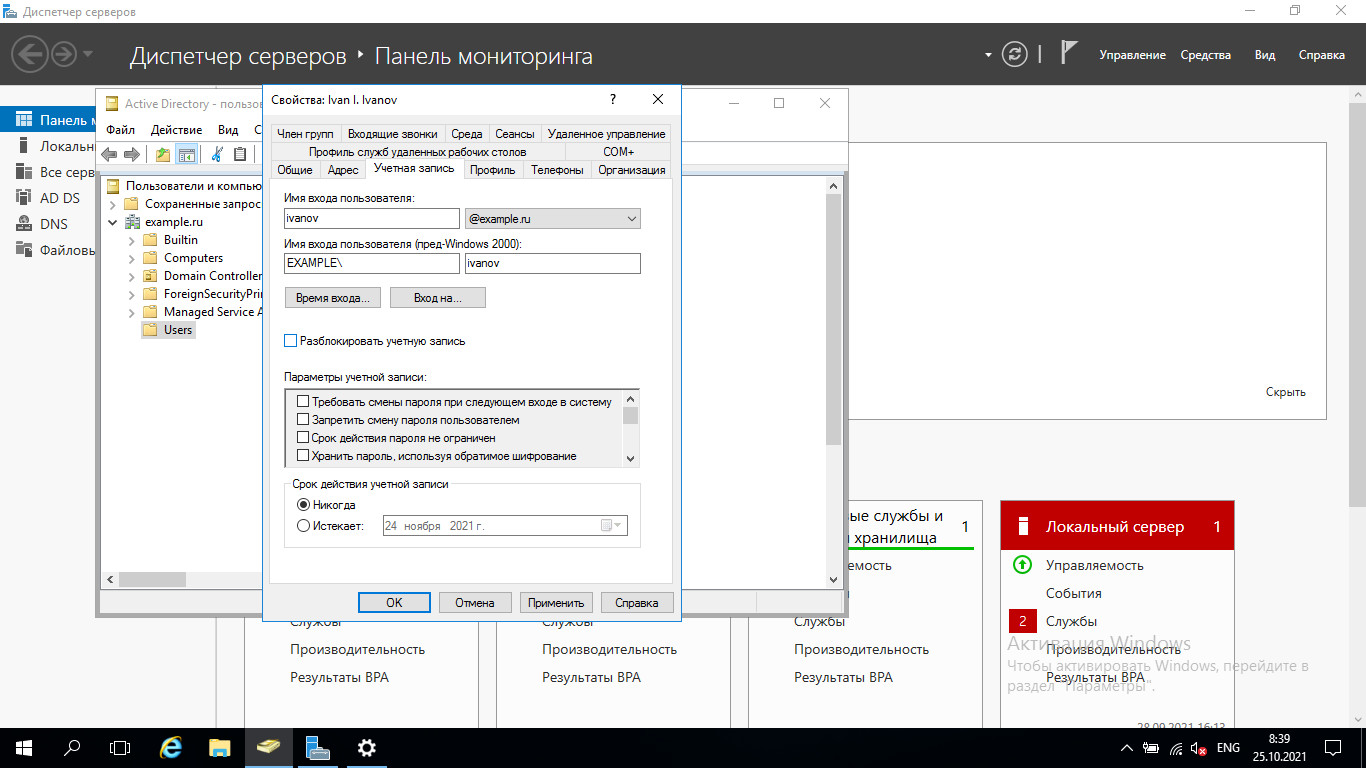Screen dimensions: 1366x768
Task: Click the network tray icon
Action: (x=1175, y=748)
